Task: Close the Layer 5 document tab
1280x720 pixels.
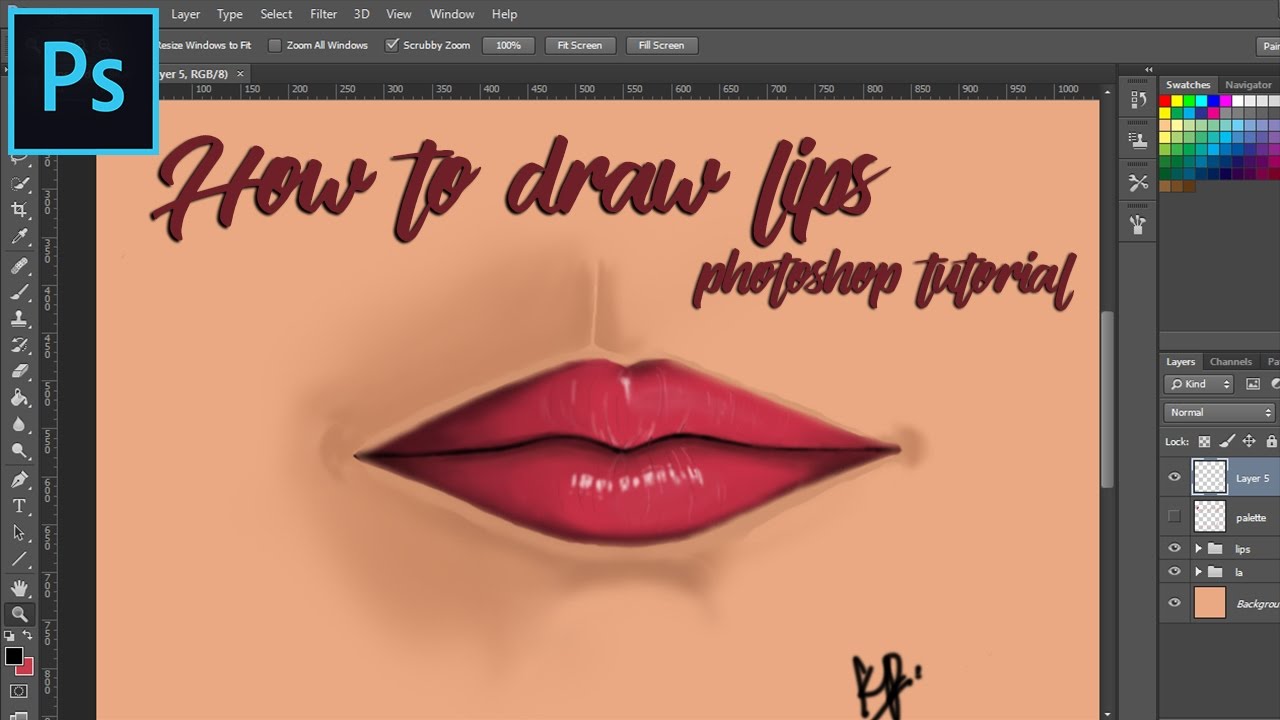Action: click(240, 74)
